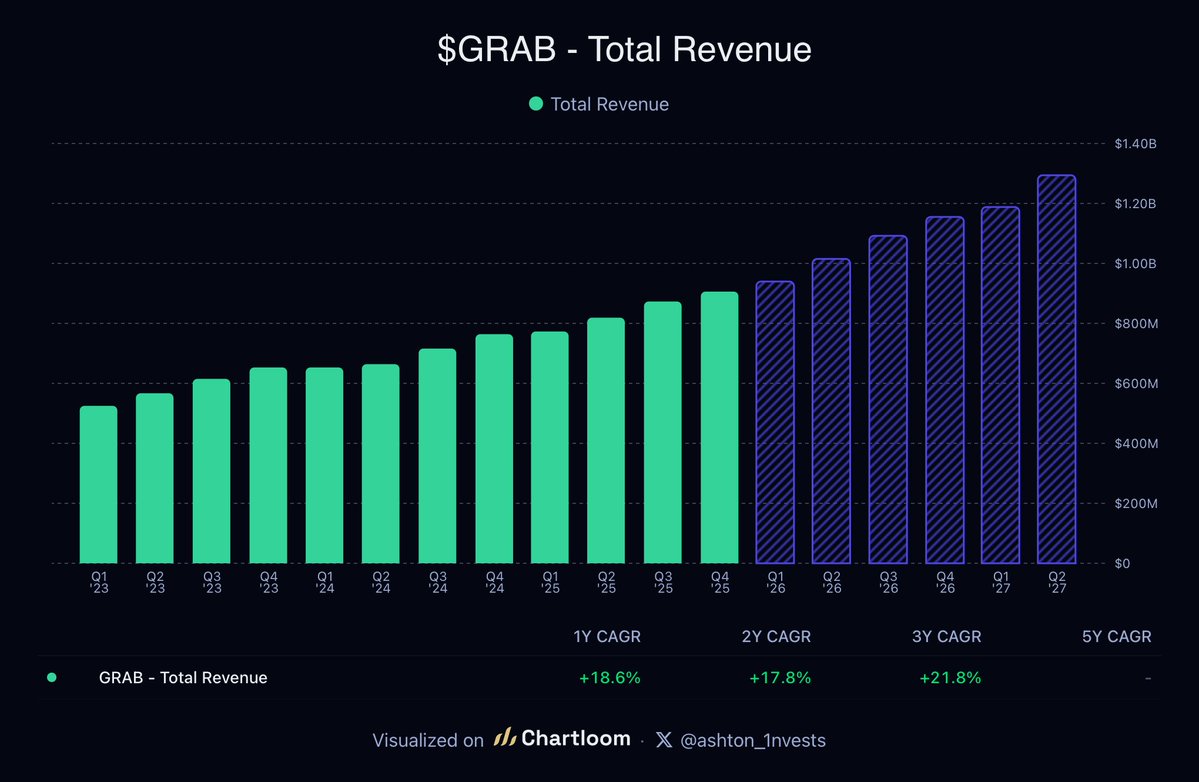Select the Q3 '25 revenue bar
The image size is (1199, 782).
(663, 433)
